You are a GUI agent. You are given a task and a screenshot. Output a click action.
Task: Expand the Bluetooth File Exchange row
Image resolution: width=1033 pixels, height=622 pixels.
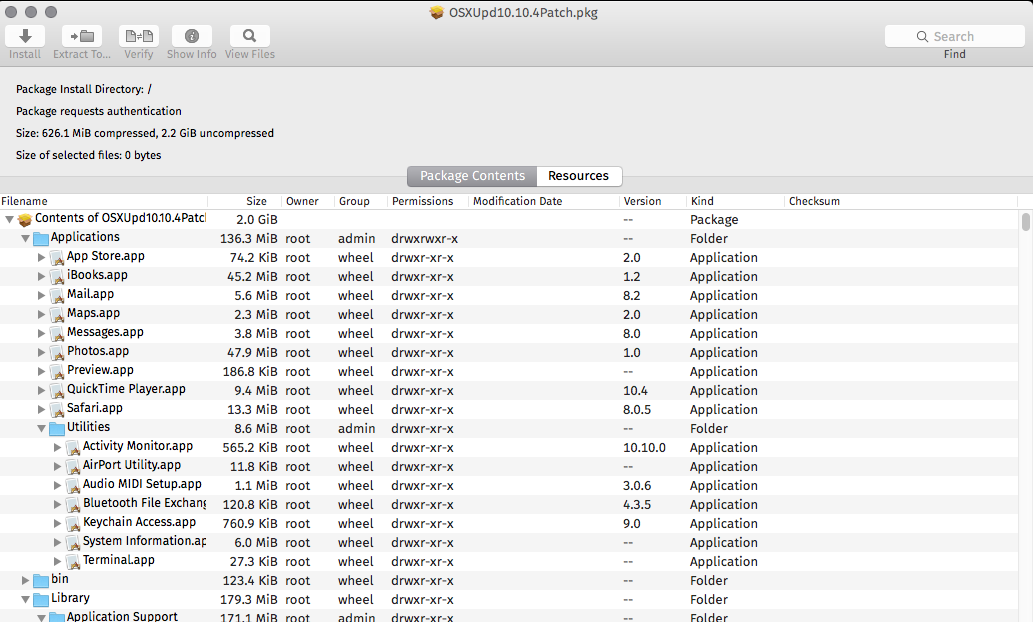(57, 505)
